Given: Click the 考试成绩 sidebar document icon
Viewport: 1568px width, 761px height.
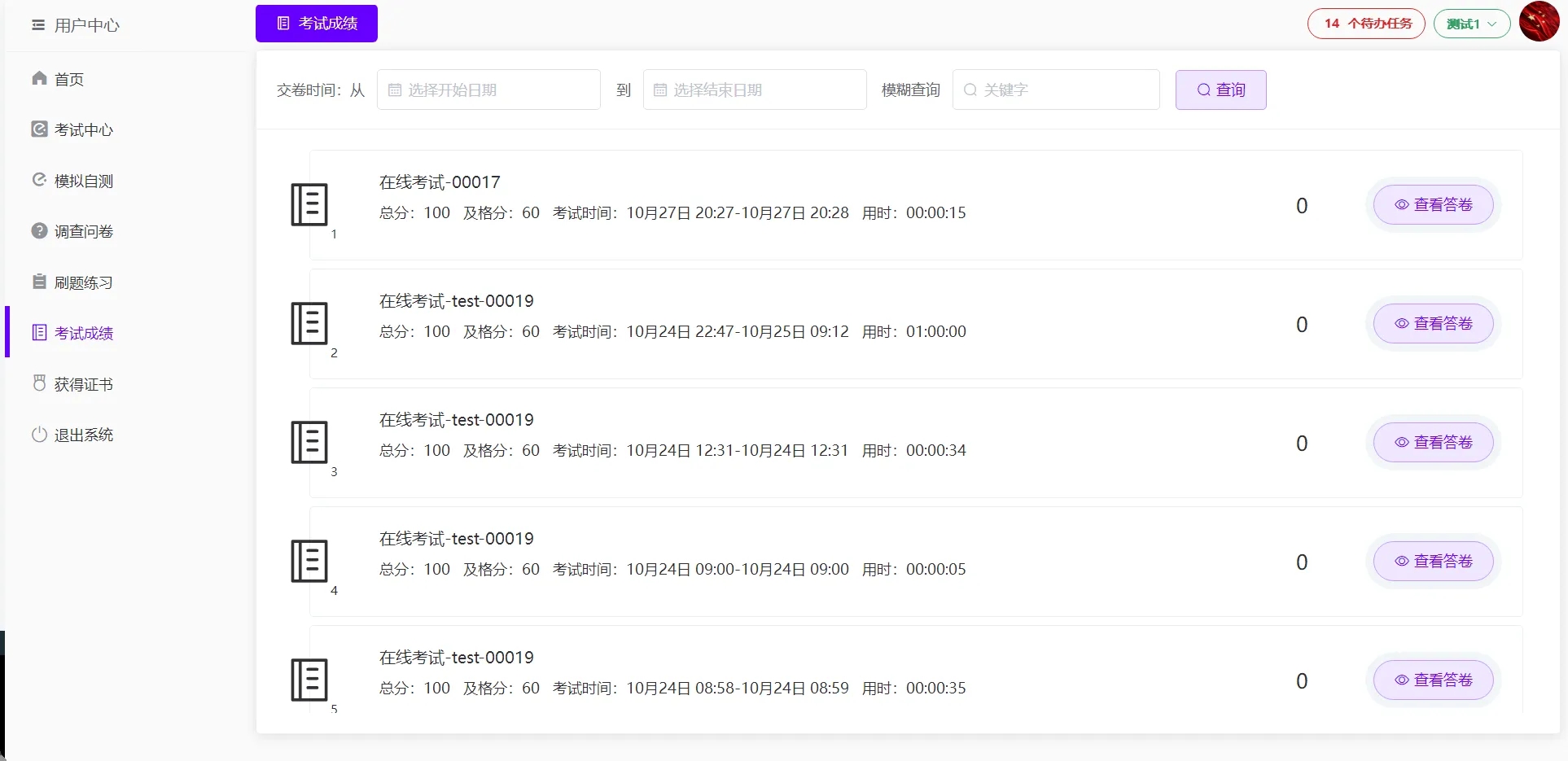Looking at the screenshot, I should (x=39, y=332).
